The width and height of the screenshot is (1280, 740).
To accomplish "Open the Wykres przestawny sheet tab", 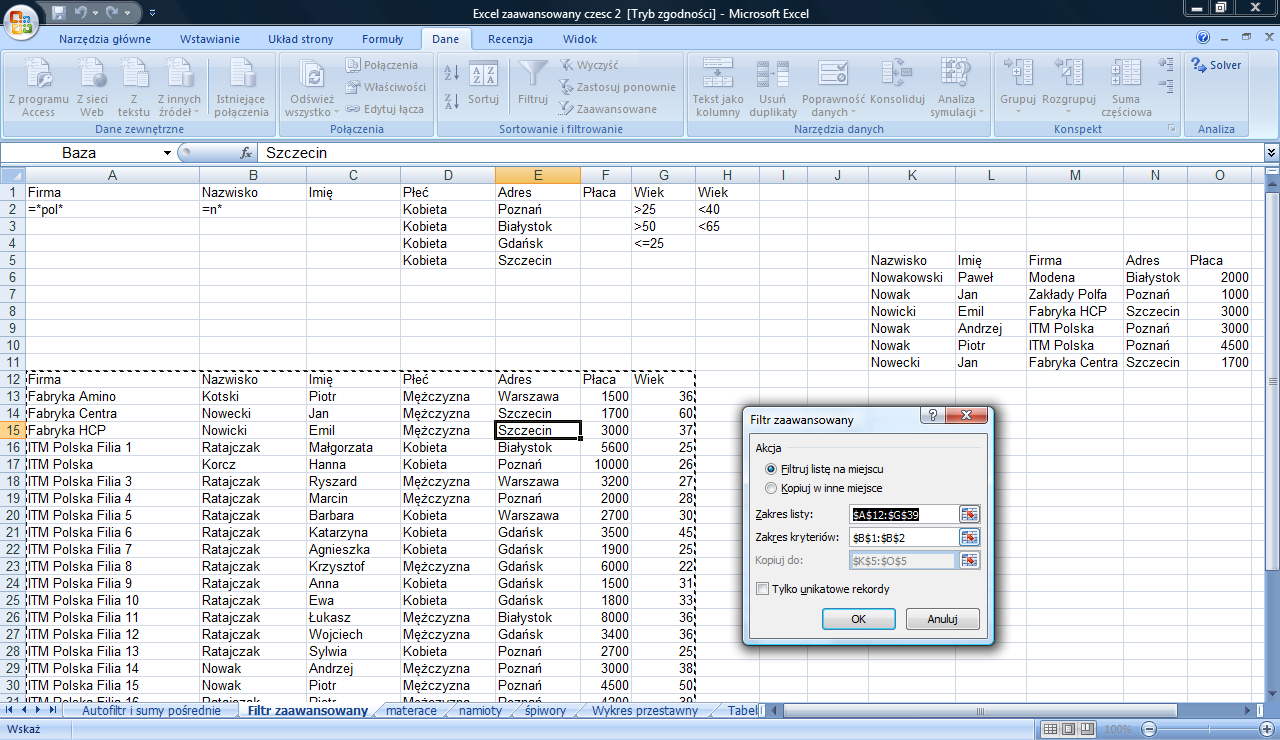I will 645,711.
